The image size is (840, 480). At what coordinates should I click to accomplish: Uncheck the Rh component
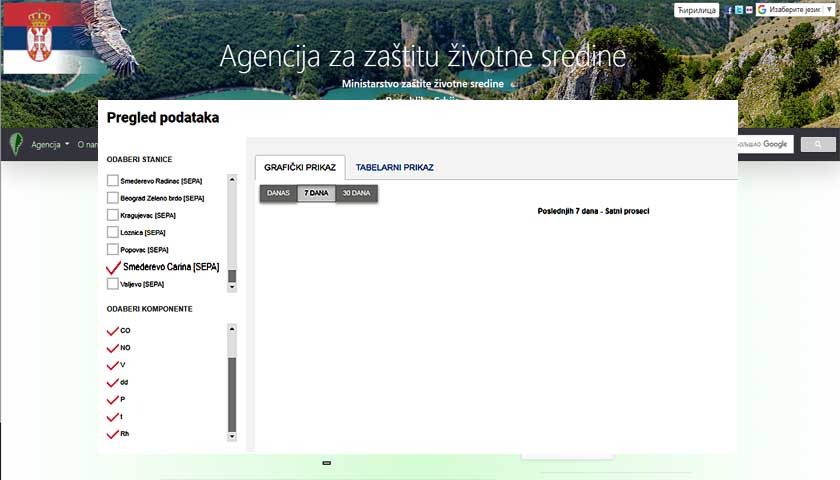112,433
